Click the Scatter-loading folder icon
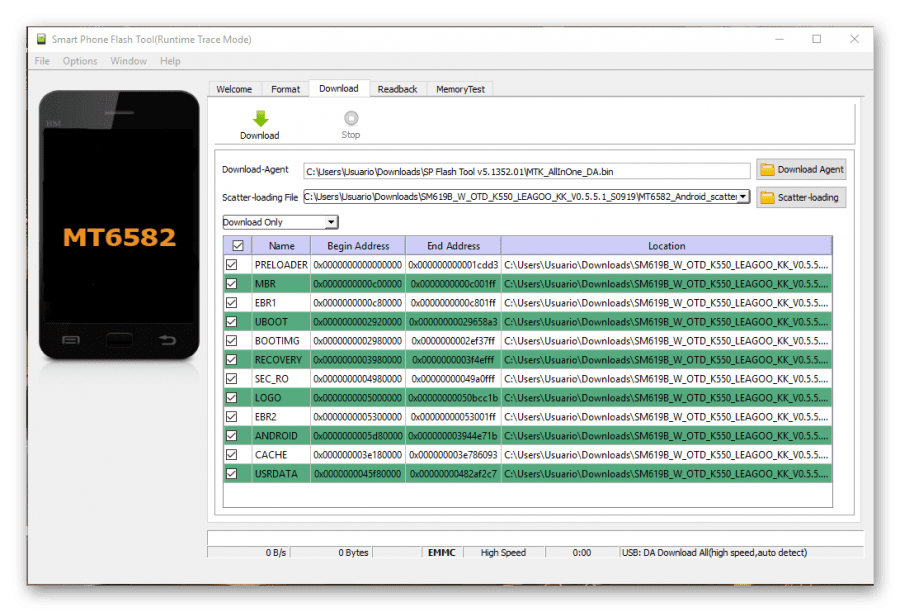 (767, 197)
